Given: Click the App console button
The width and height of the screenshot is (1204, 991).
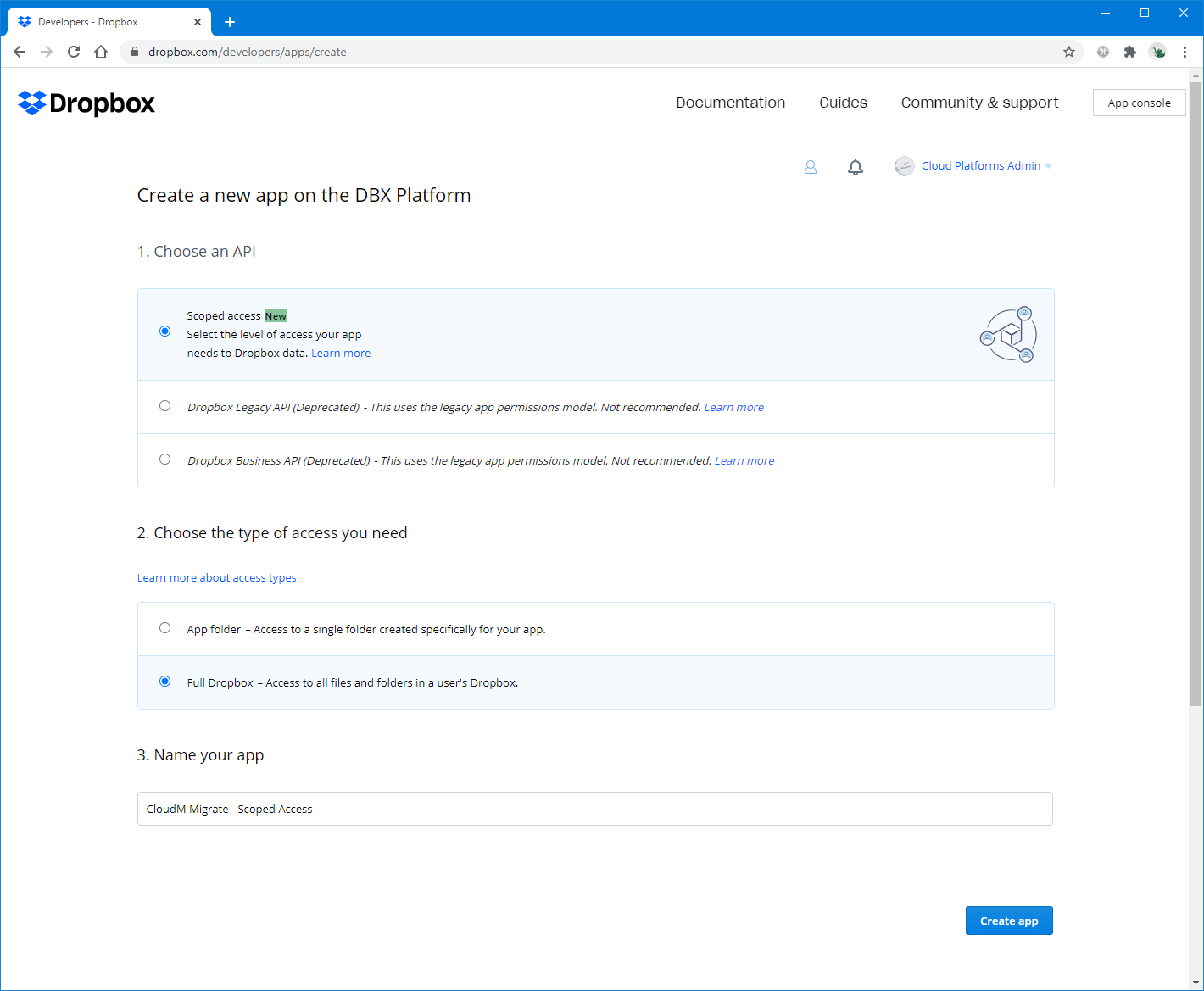Looking at the screenshot, I should [1139, 103].
